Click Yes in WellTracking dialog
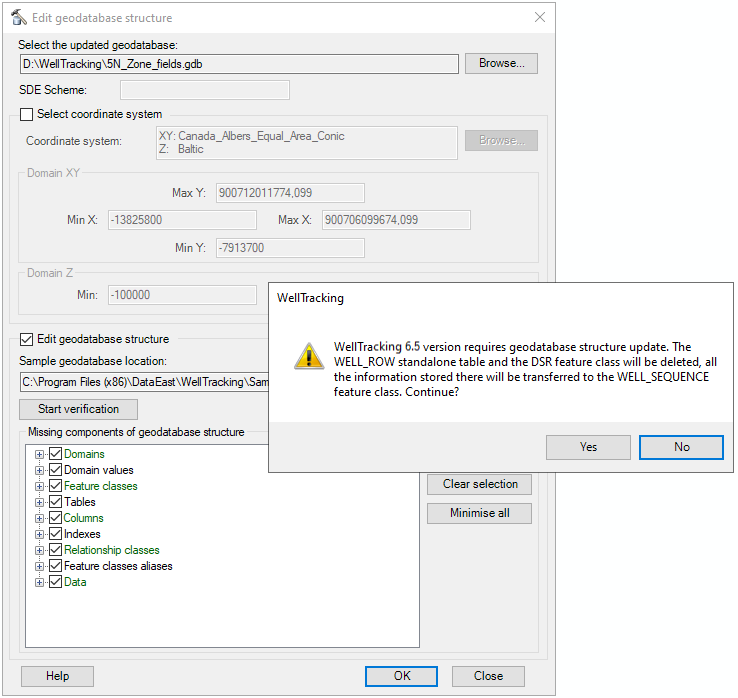The width and height of the screenshot is (738, 698). coord(588,447)
